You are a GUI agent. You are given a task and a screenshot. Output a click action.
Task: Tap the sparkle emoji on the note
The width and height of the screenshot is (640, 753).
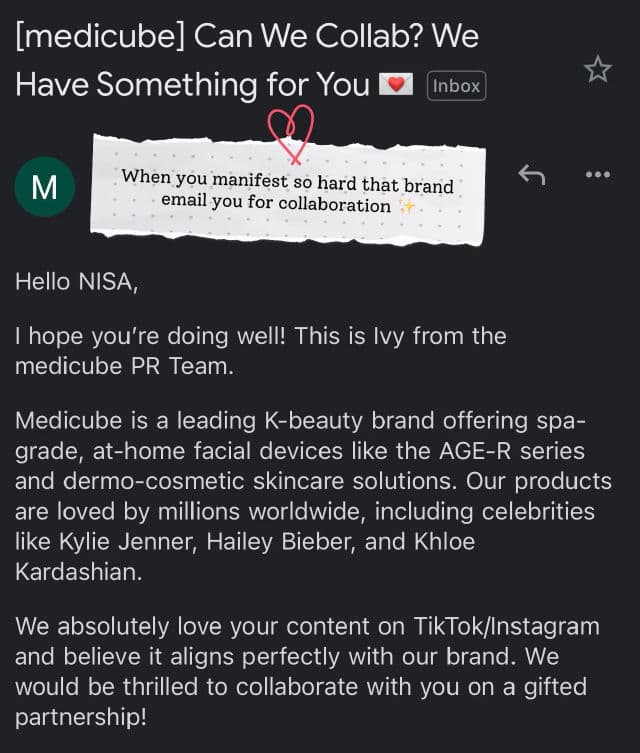coord(406,205)
